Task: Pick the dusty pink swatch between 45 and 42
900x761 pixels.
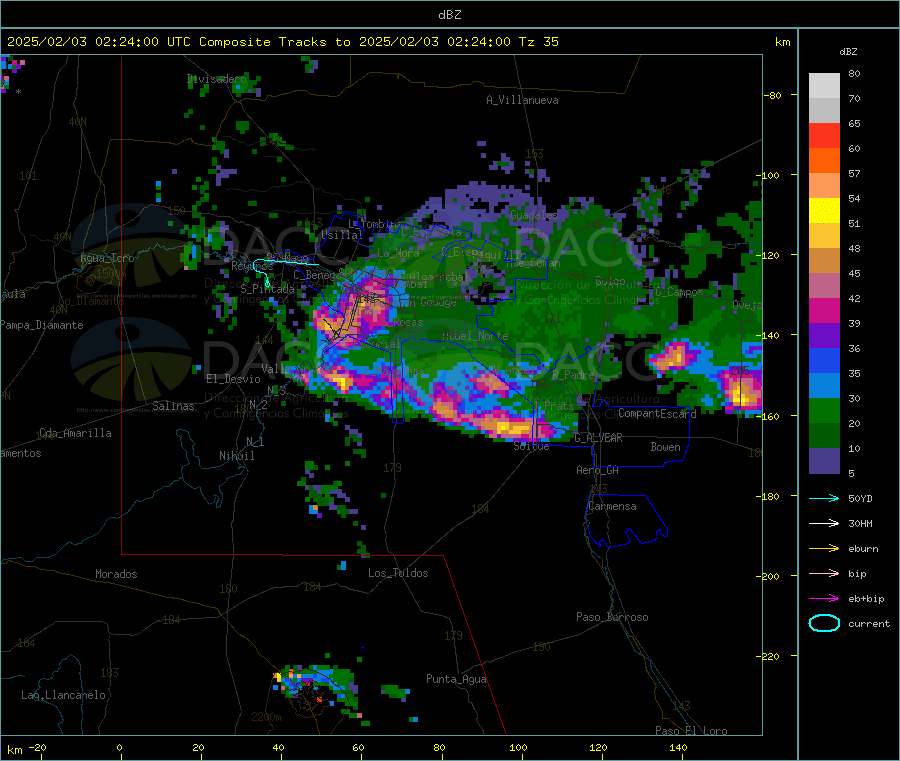Action: (824, 286)
